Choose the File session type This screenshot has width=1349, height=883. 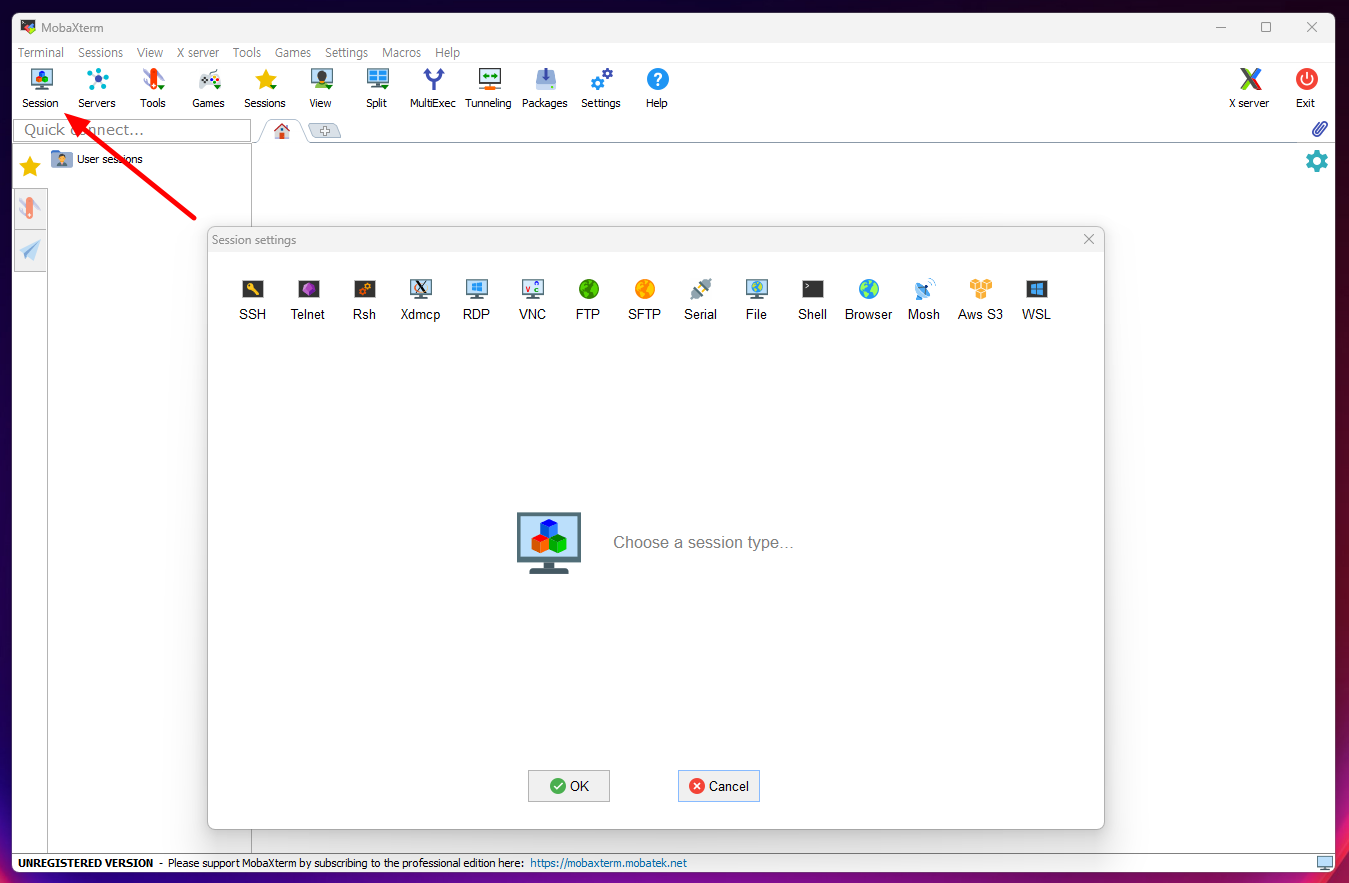pos(756,300)
